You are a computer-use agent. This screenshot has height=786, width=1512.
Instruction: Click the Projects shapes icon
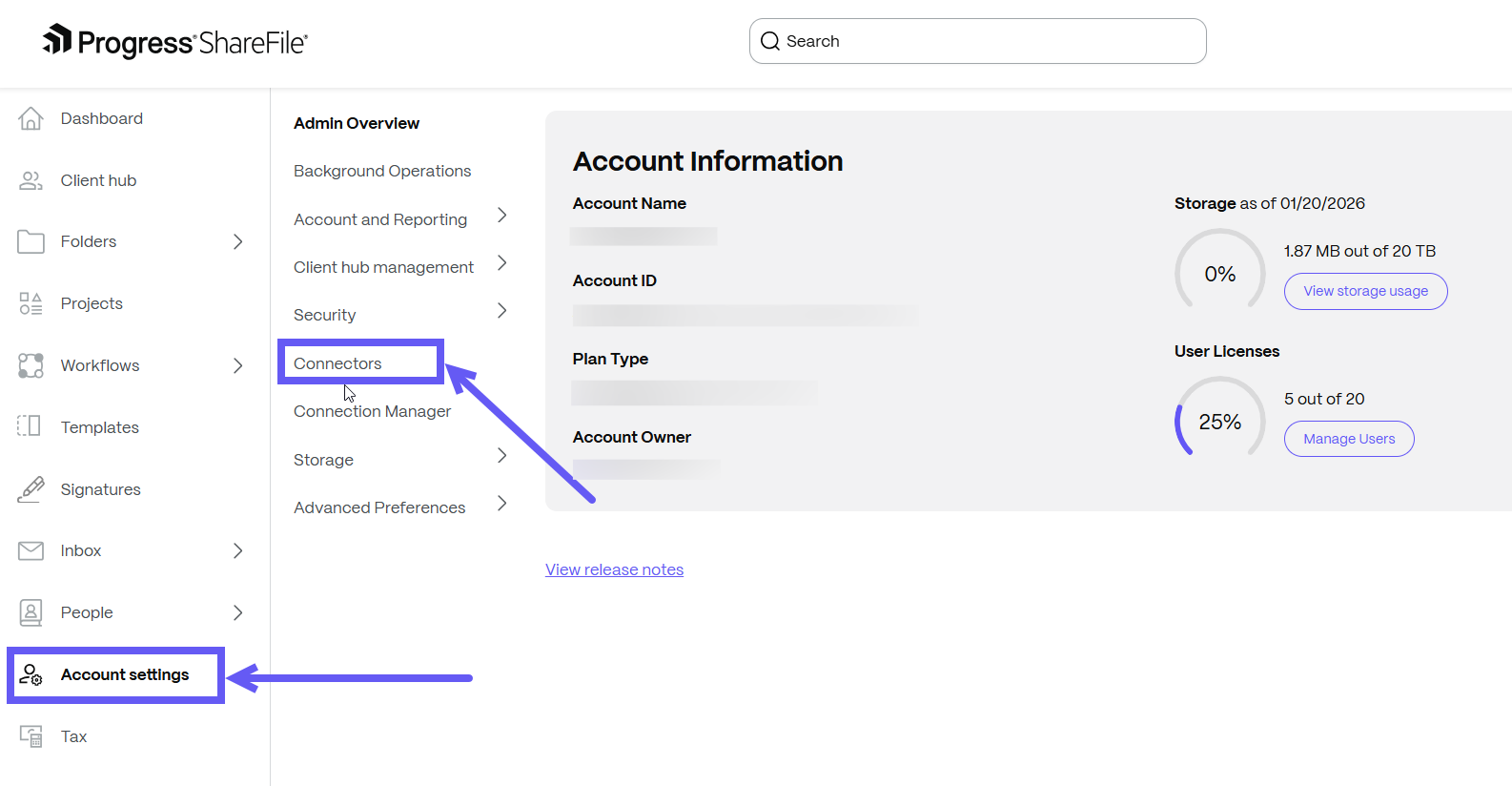31,303
